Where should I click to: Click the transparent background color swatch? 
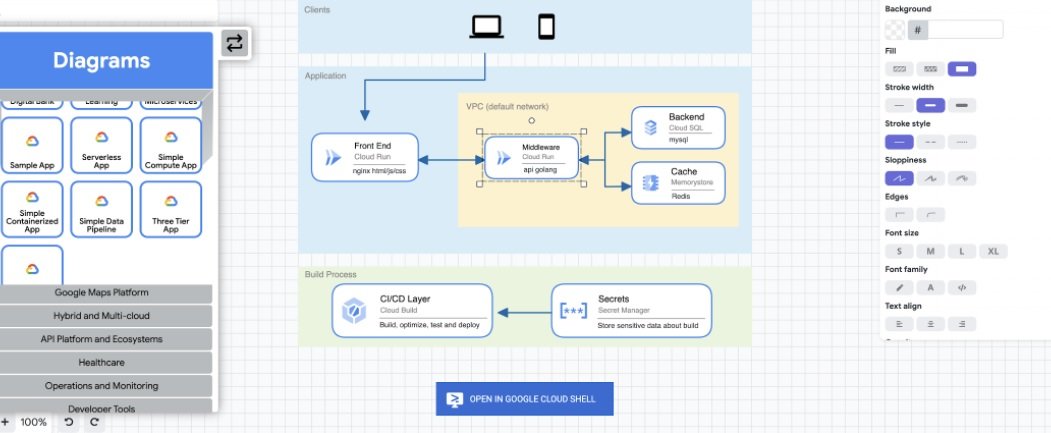pyautogui.click(x=895, y=29)
